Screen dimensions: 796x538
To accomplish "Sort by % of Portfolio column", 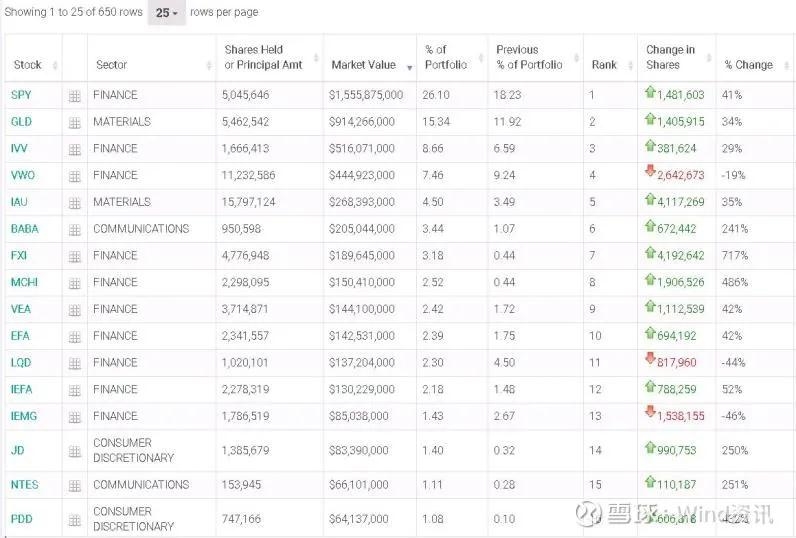I will tap(452, 58).
